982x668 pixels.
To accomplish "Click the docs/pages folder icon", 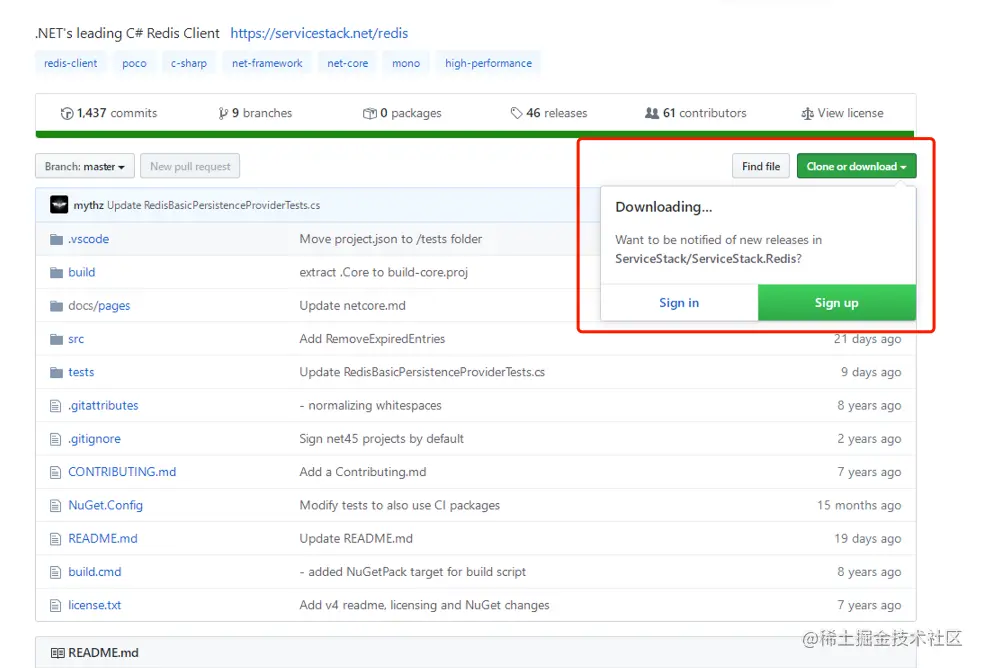I will point(56,306).
